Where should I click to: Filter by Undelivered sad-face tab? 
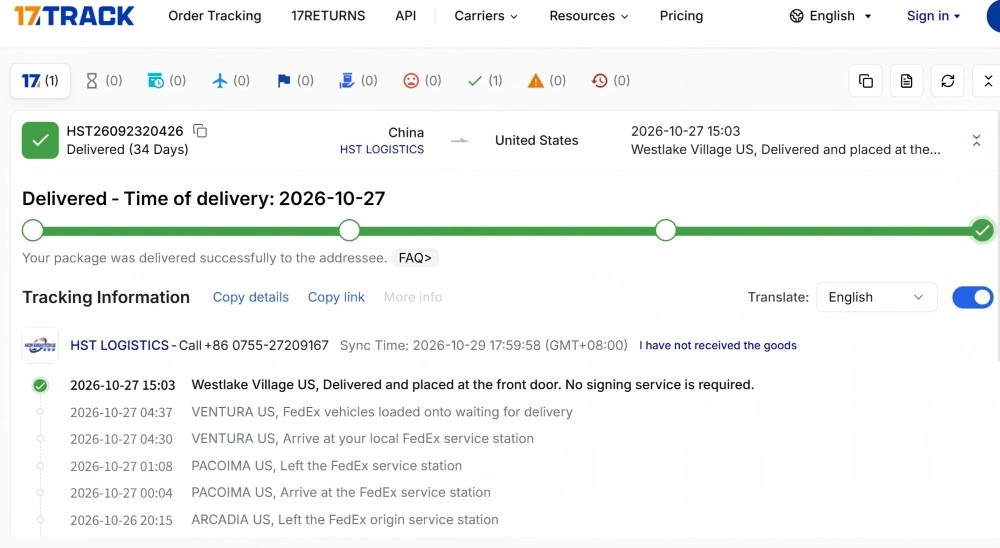point(422,80)
